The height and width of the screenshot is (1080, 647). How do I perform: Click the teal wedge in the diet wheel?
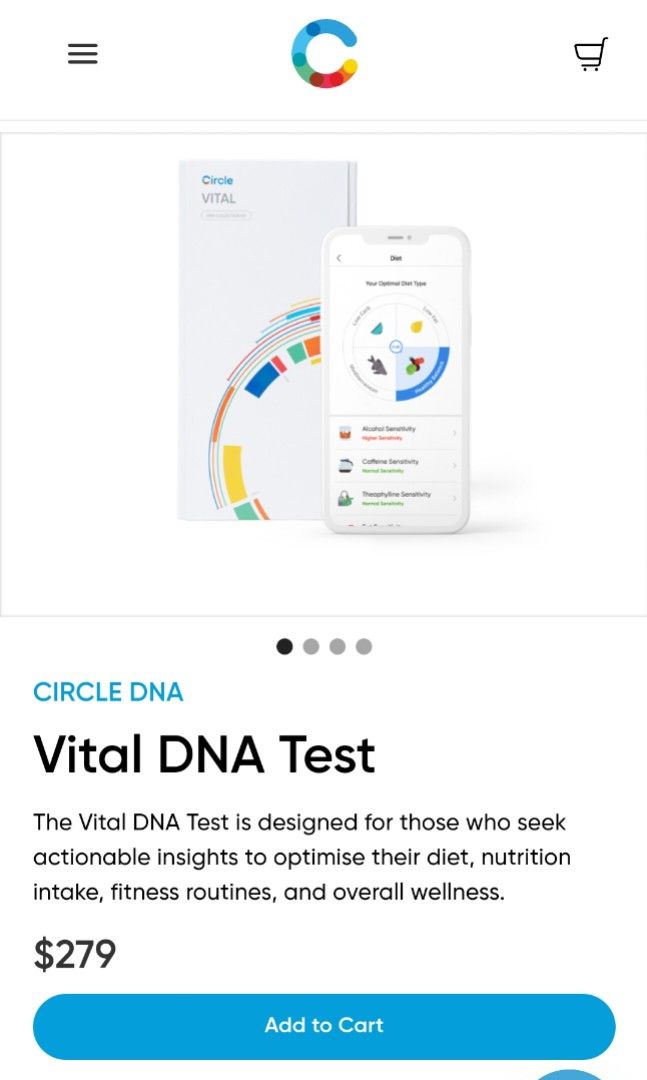376,328
